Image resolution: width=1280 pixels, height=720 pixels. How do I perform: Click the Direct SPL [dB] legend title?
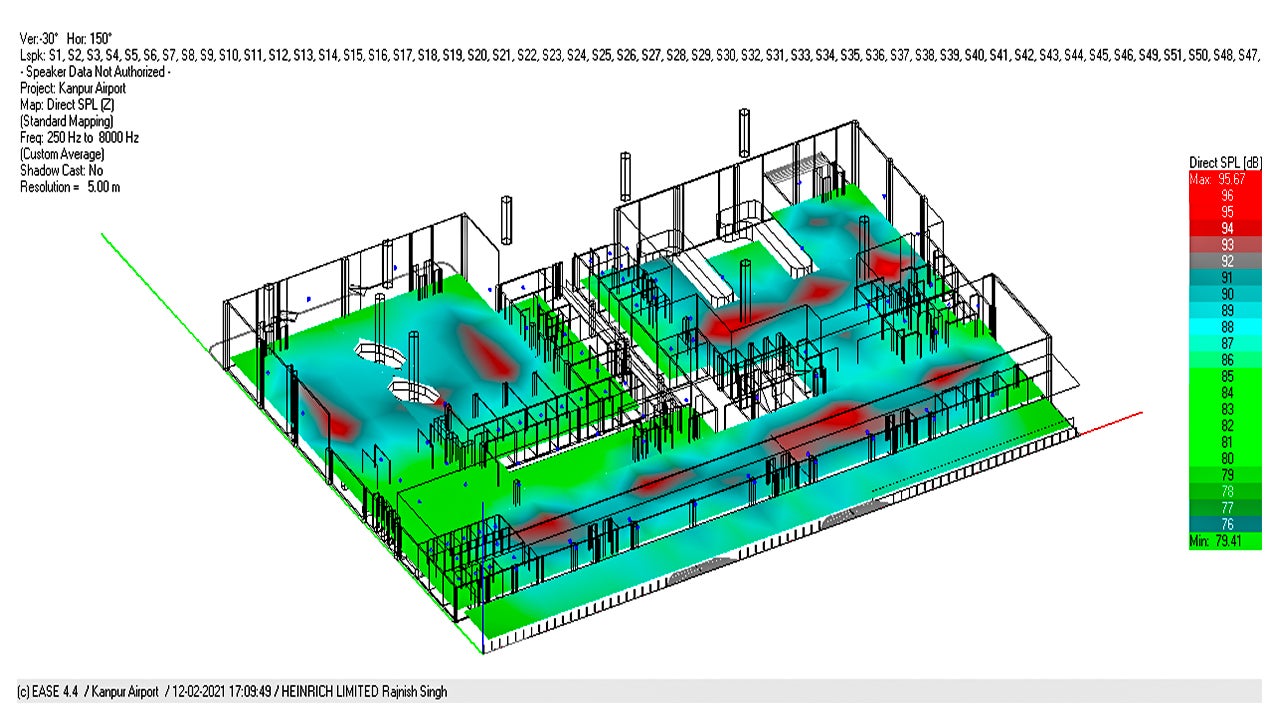pos(1225,163)
